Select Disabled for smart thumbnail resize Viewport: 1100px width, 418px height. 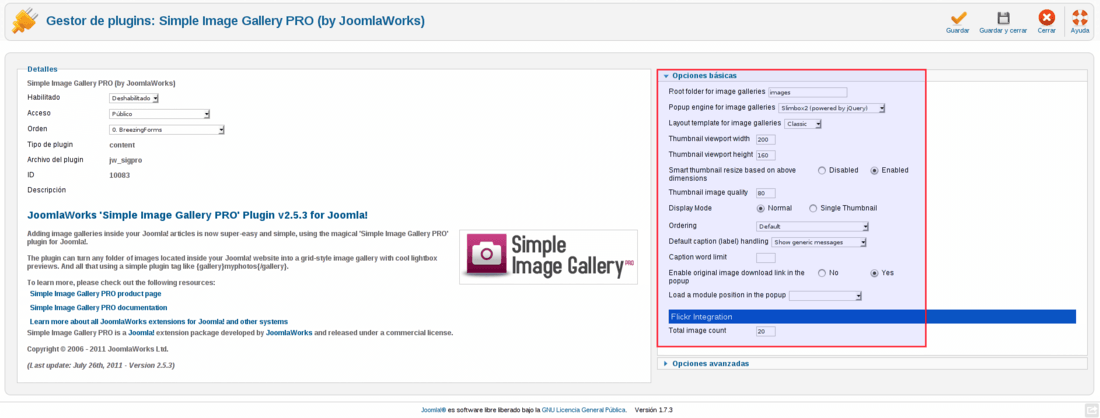(821, 170)
